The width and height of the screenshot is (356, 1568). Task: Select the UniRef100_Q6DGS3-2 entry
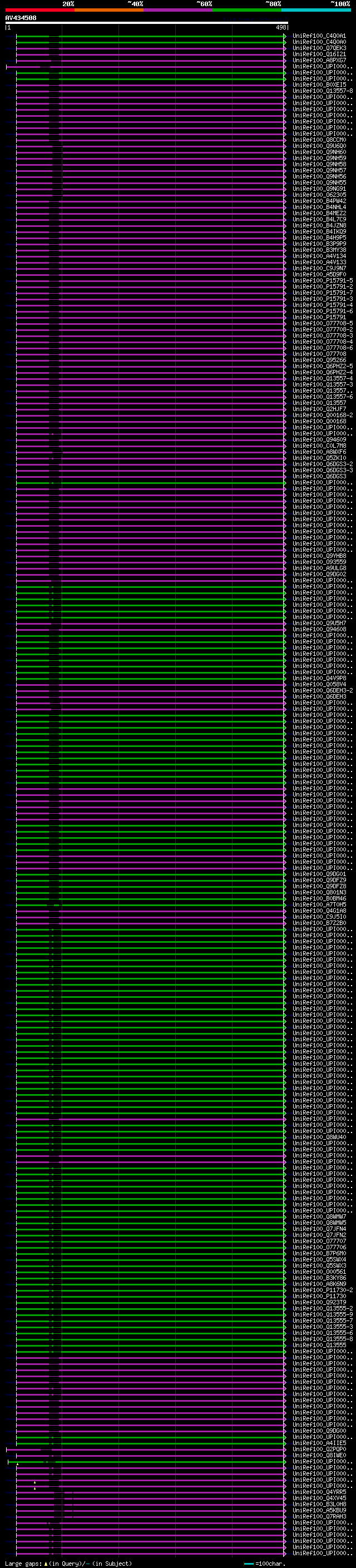323,464
